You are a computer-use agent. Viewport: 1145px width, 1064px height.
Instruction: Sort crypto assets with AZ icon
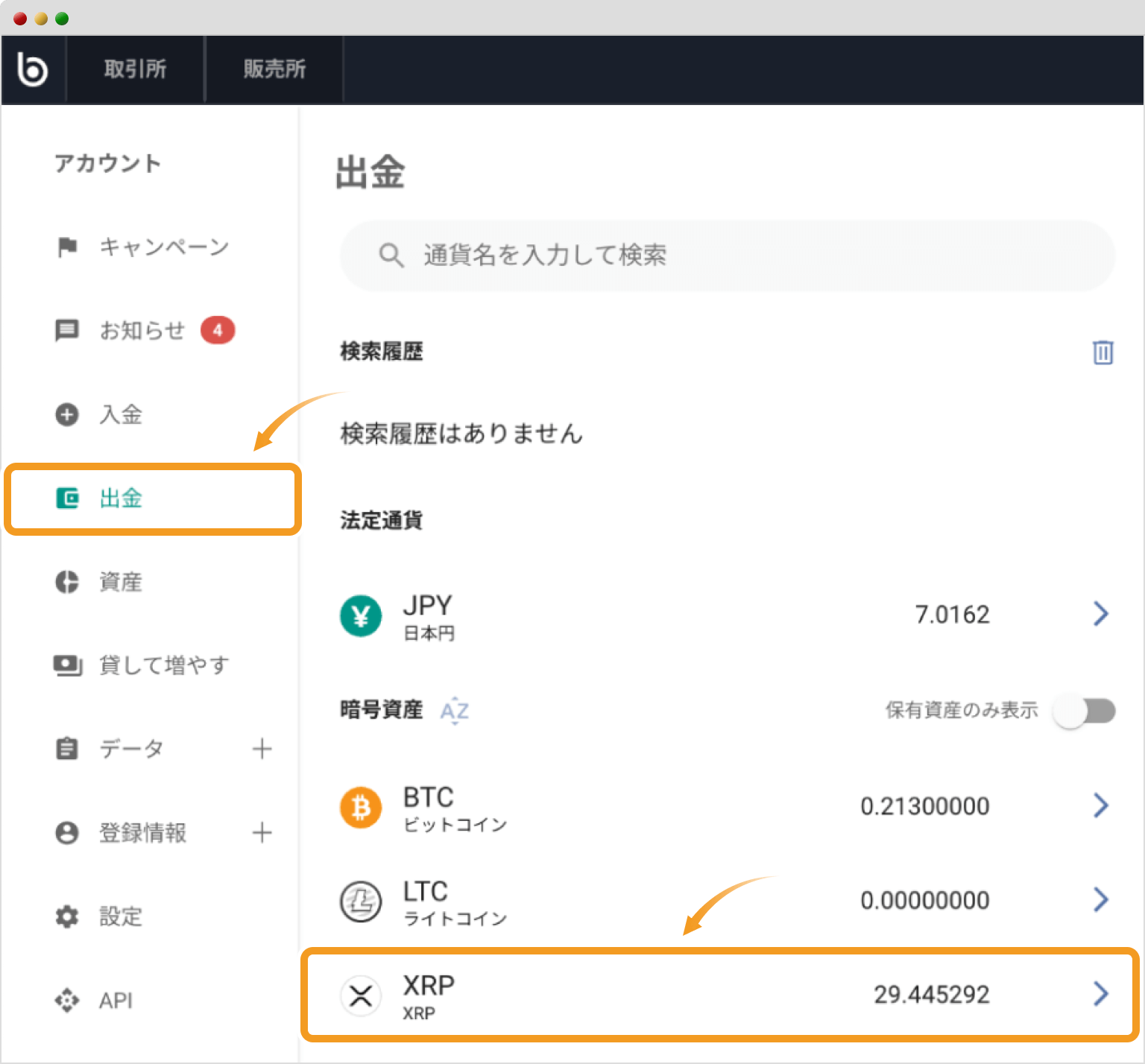click(455, 710)
